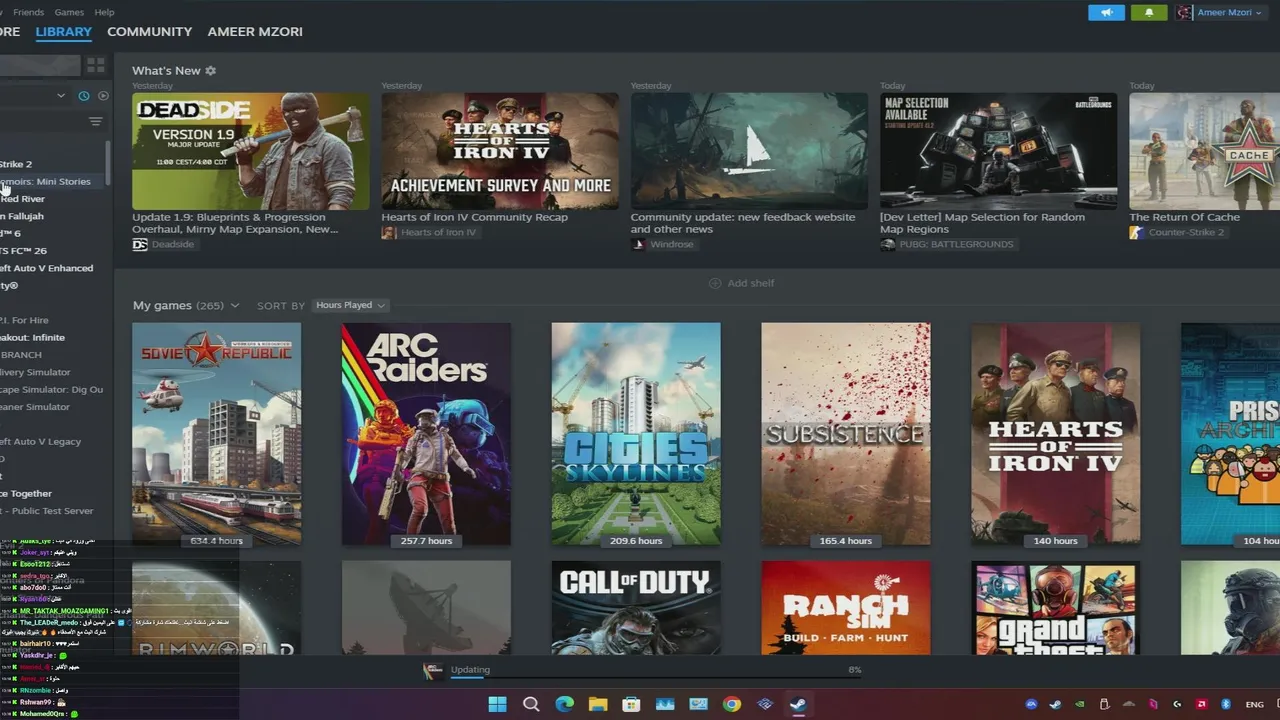Screen dimensions: 1280x720
Task: Toggle the Recent clock filter icon
Action: (84, 96)
